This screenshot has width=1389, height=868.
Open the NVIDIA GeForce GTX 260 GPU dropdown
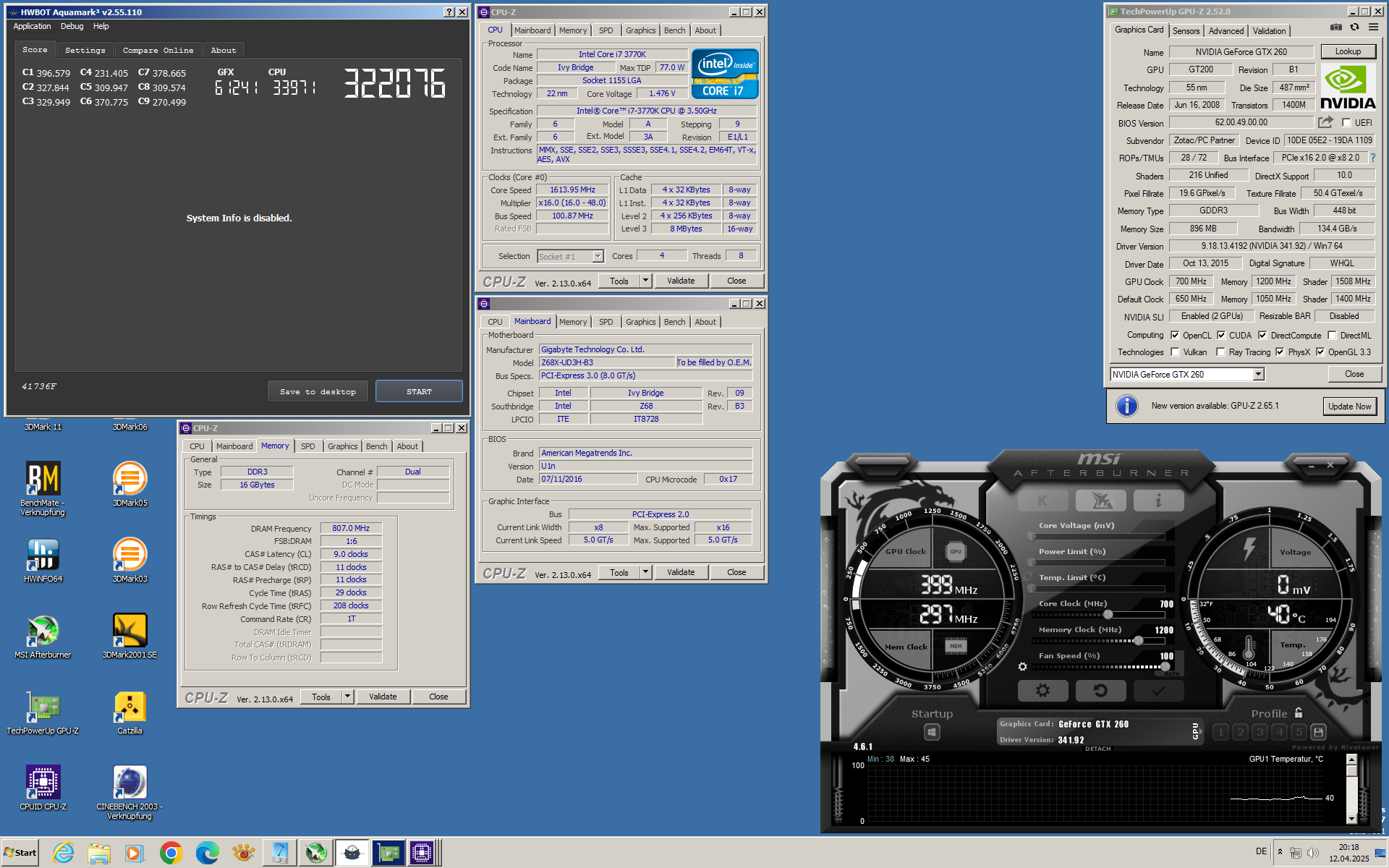tap(1258, 374)
